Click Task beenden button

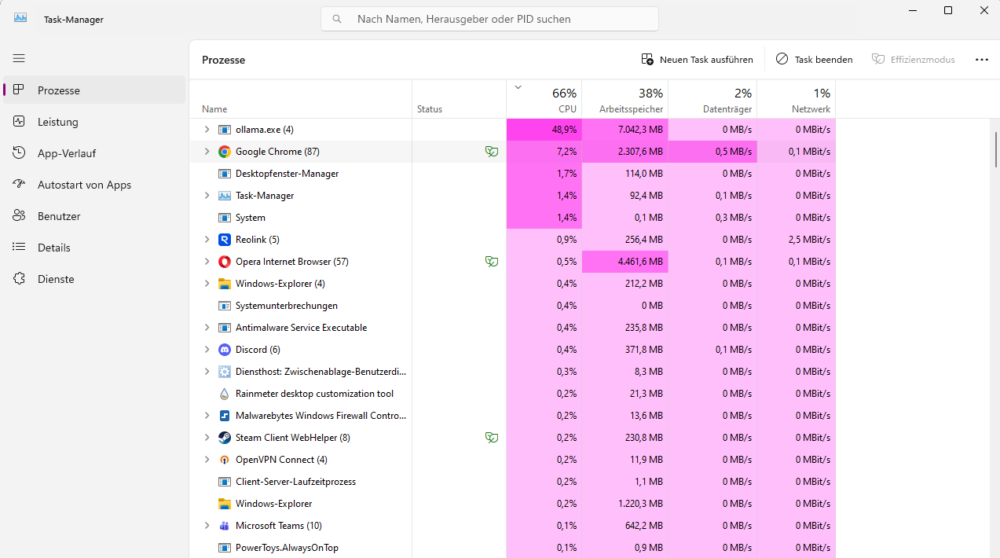[814, 59]
